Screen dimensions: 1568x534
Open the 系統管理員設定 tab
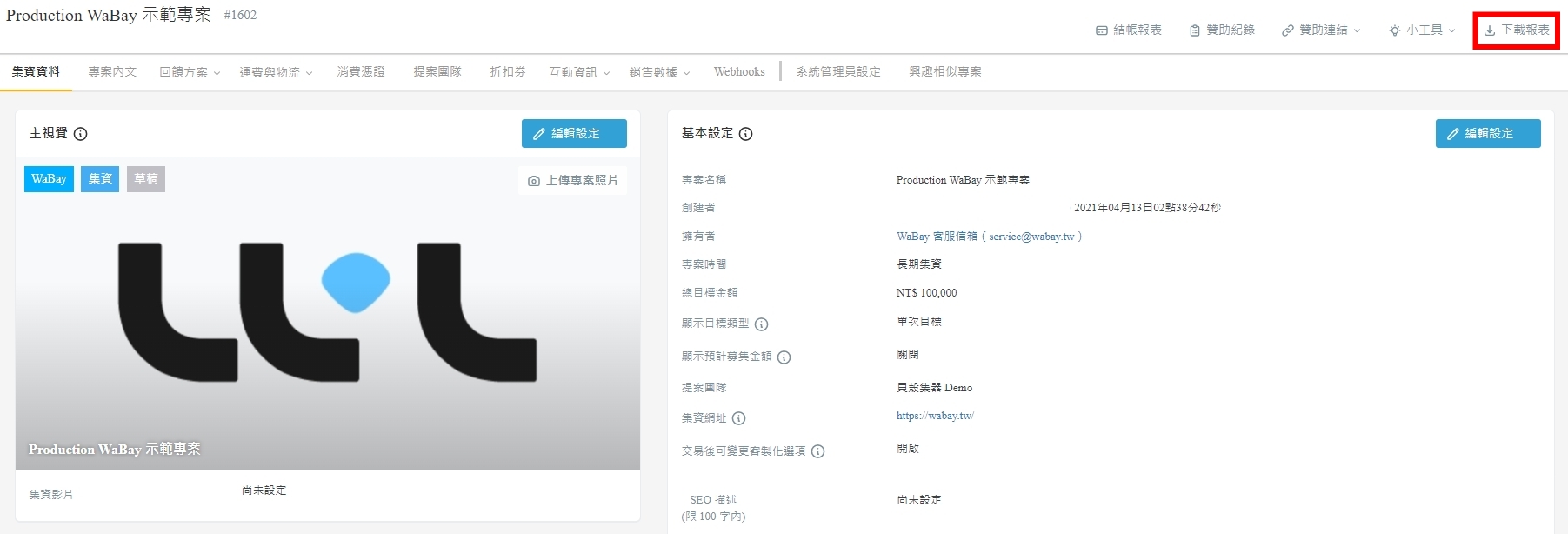tap(838, 72)
